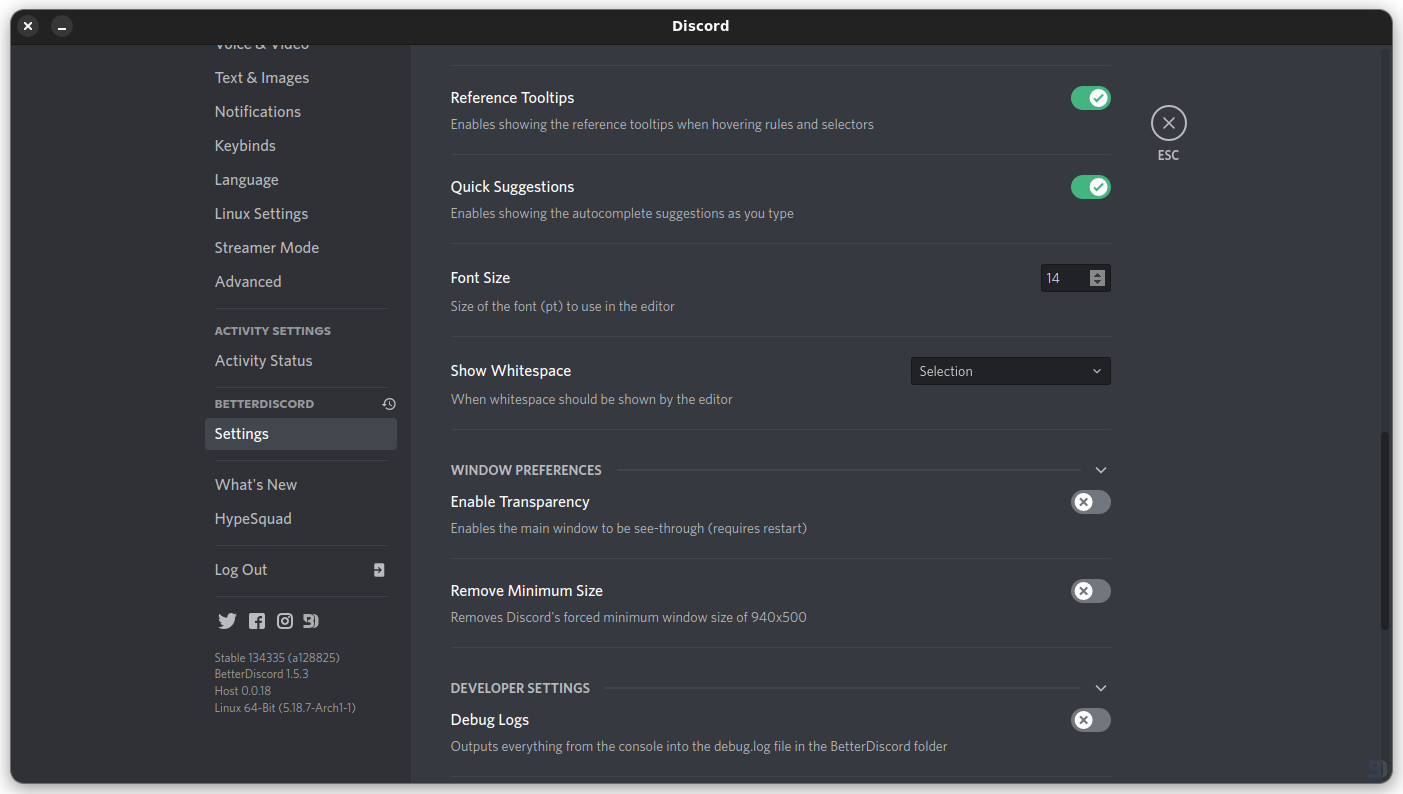
Task: Open the Instagram icon near the version info
Action: pyautogui.click(x=284, y=620)
